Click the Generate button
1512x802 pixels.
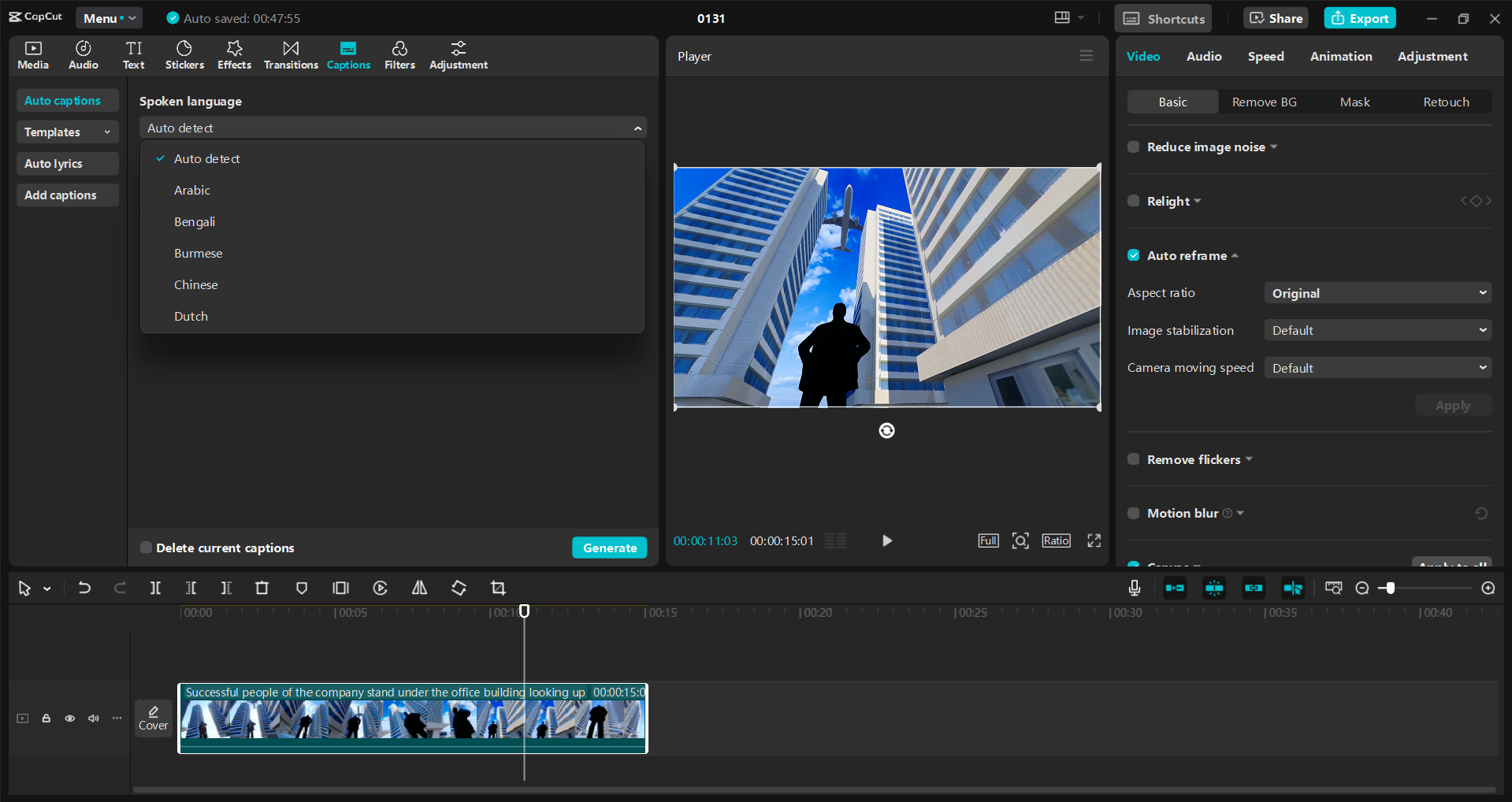click(x=609, y=548)
